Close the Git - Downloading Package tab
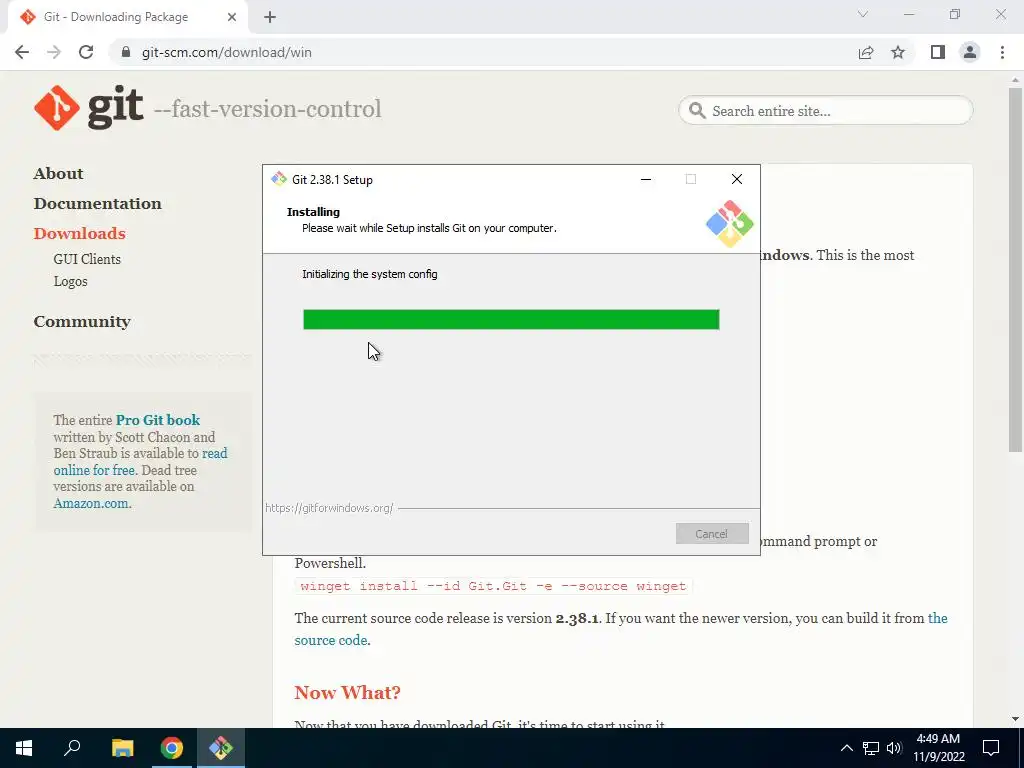The width and height of the screenshot is (1024, 768). tap(232, 17)
